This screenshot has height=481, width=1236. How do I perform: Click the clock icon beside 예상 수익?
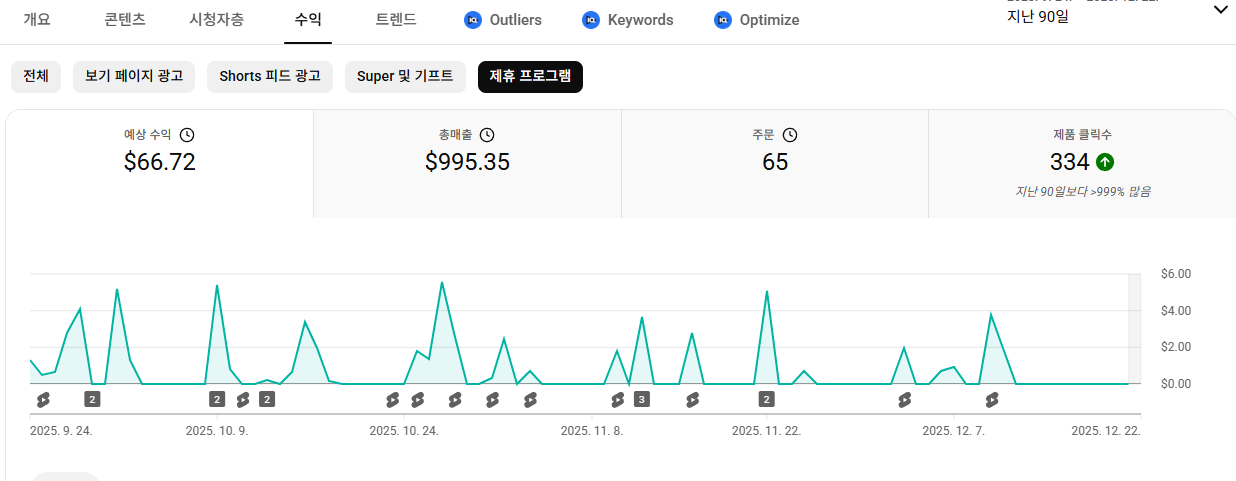(x=187, y=135)
